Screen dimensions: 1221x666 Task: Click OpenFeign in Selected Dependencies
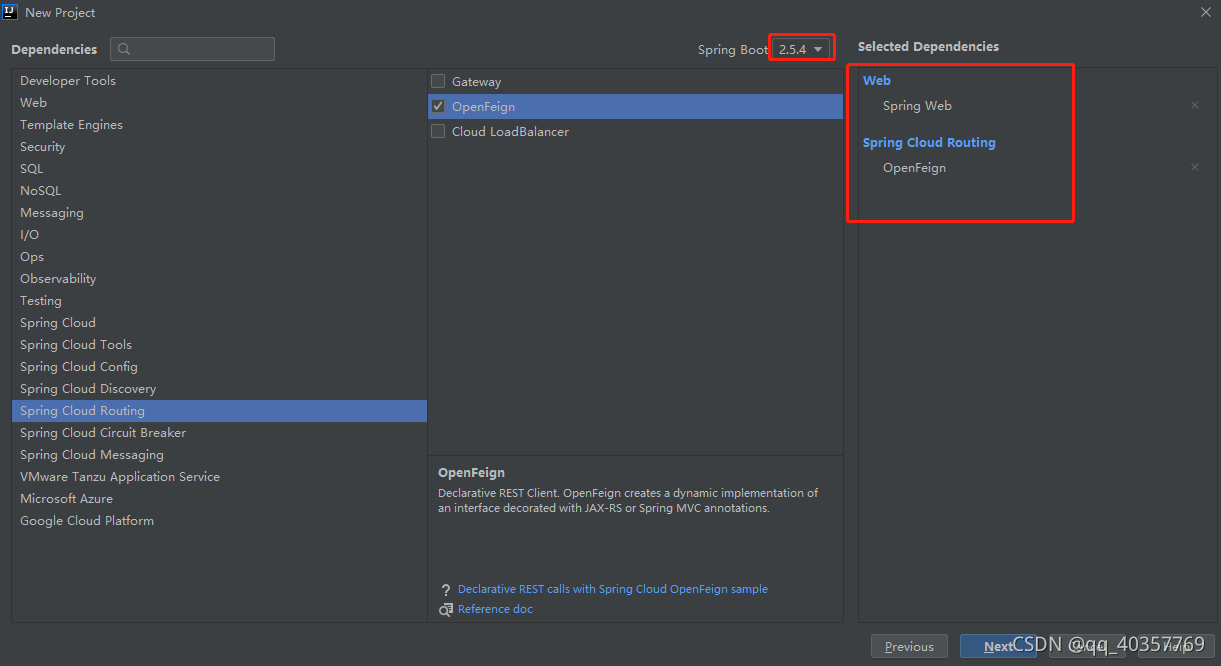914,168
